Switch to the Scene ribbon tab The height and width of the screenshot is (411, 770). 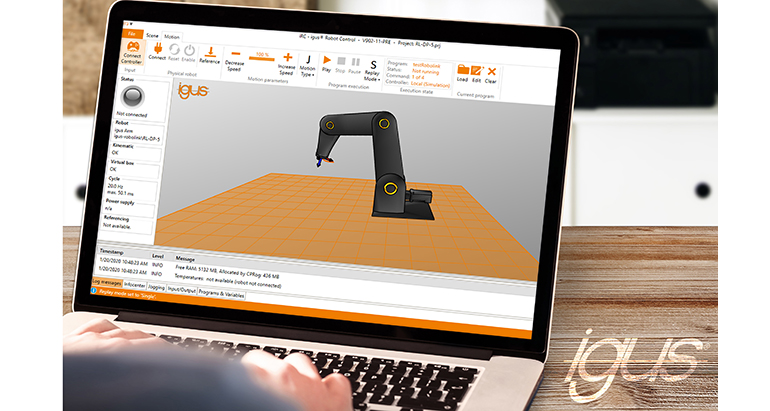tap(152, 35)
